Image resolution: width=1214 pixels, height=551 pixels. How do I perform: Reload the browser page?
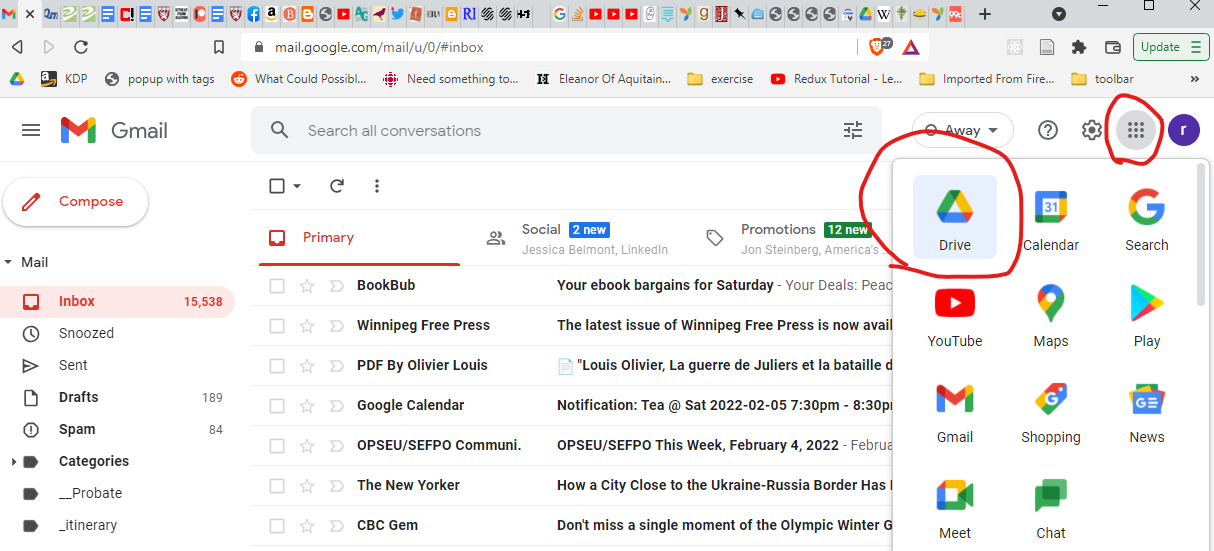(82, 47)
